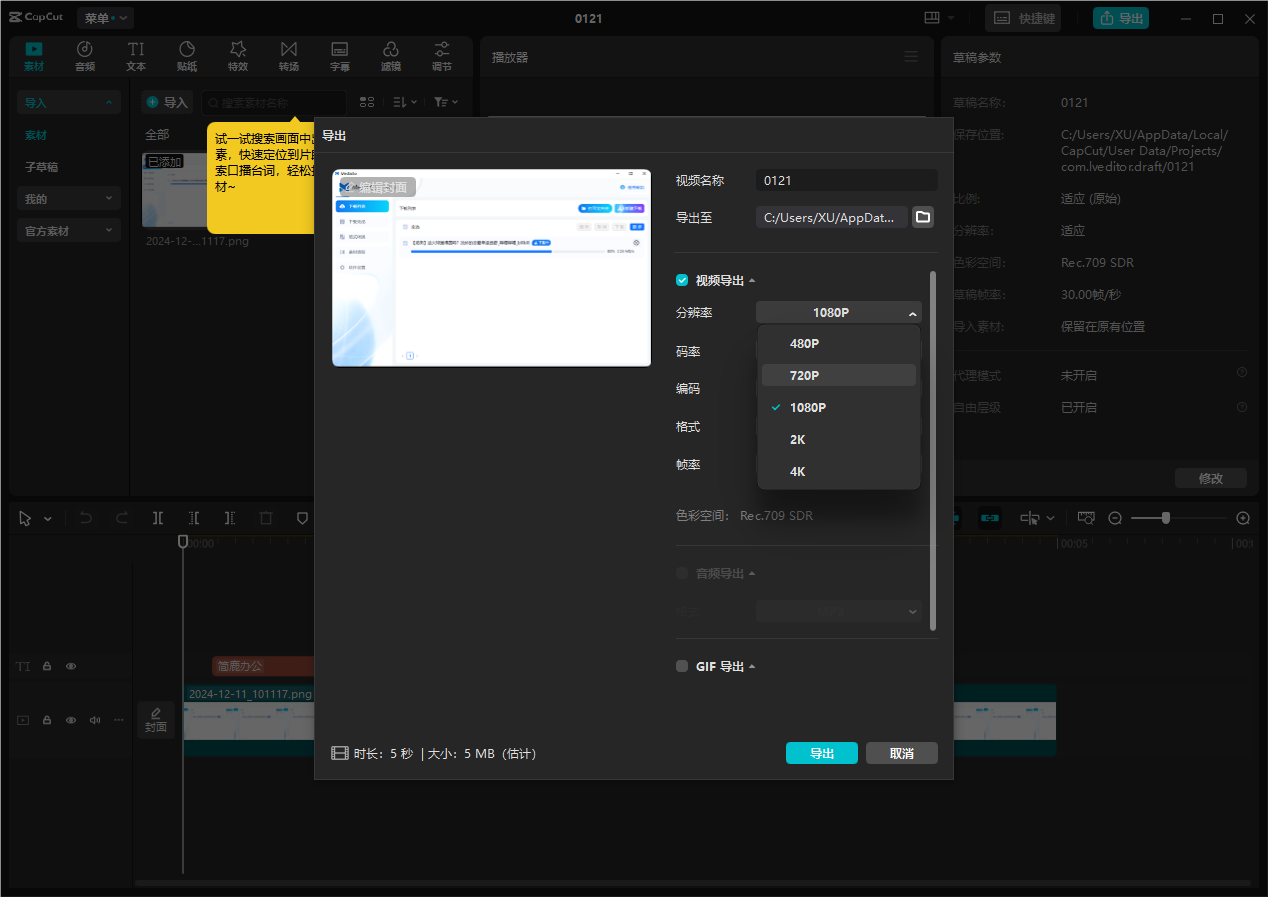Viewport: 1268px width, 897px height.
Task: Enable the 音频导出 checkbox
Action: pyautogui.click(x=682, y=573)
